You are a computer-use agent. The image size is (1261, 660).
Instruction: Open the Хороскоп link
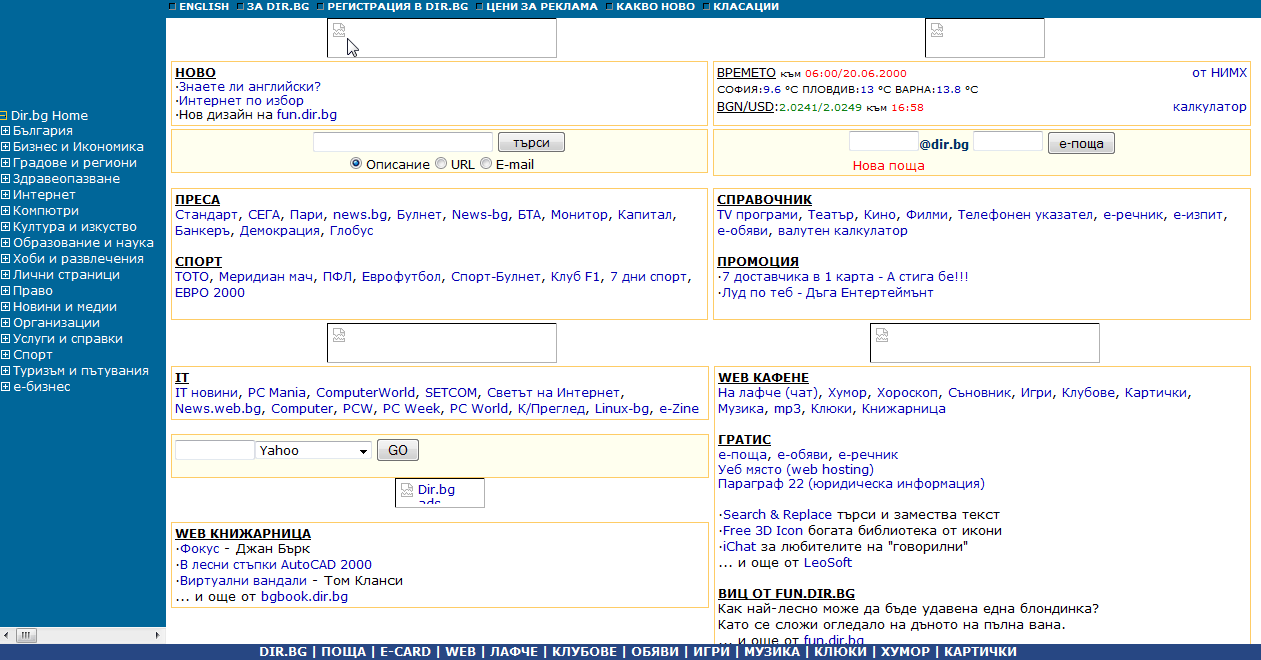[908, 393]
